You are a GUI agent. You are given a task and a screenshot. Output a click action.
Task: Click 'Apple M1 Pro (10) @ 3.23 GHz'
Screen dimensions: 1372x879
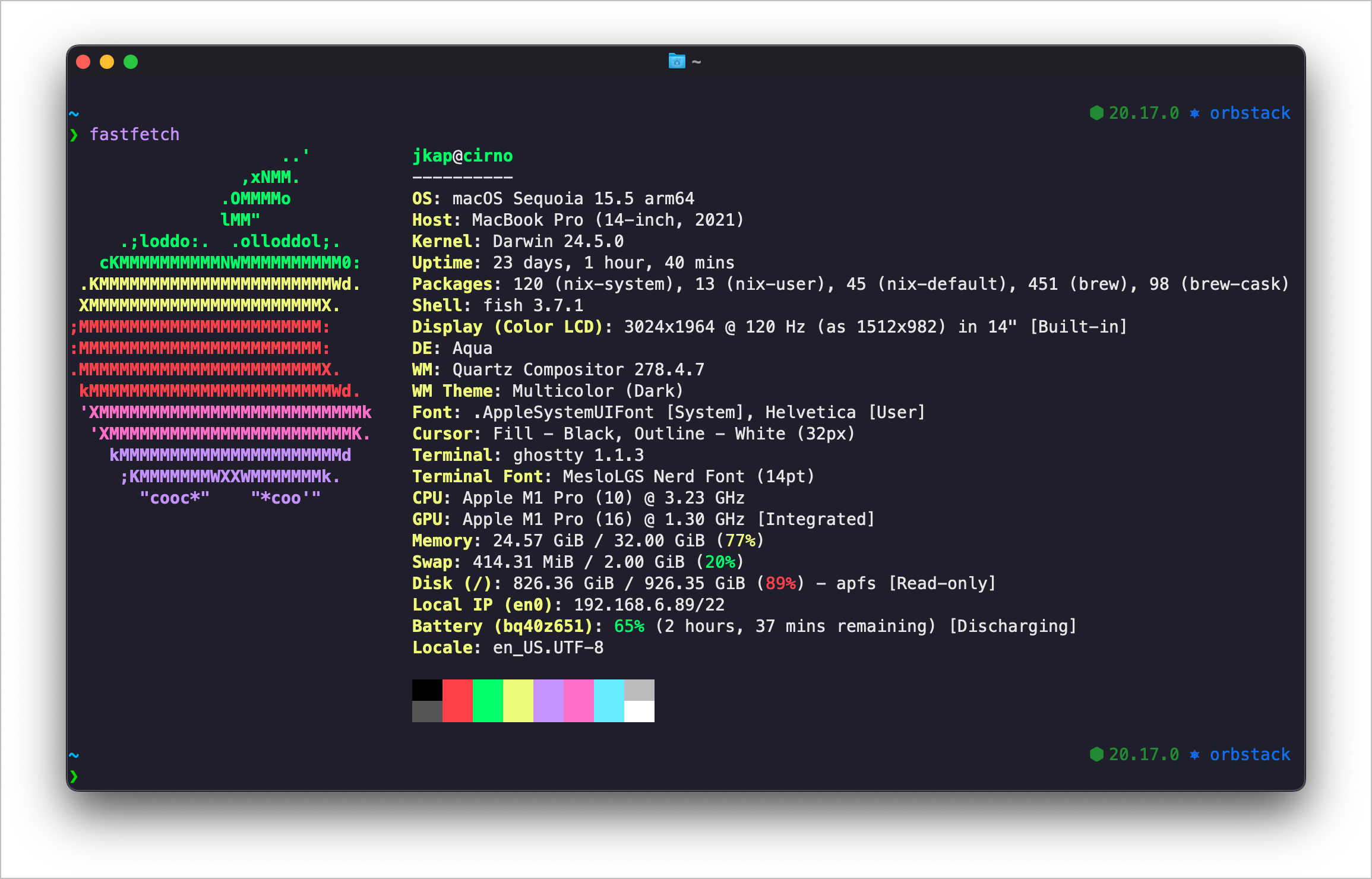603,498
